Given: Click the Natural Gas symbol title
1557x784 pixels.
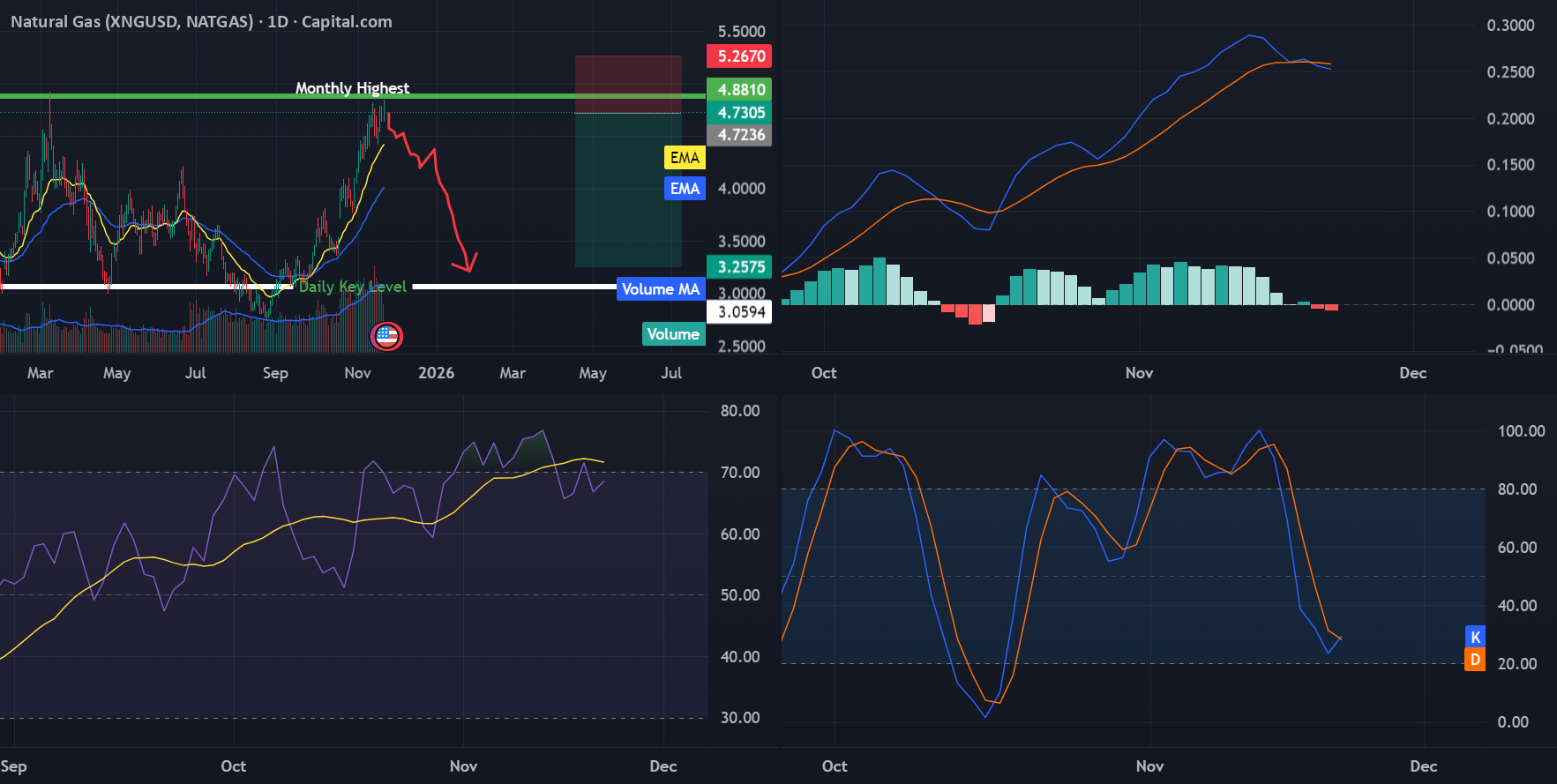Looking at the screenshot, I should point(201,21).
